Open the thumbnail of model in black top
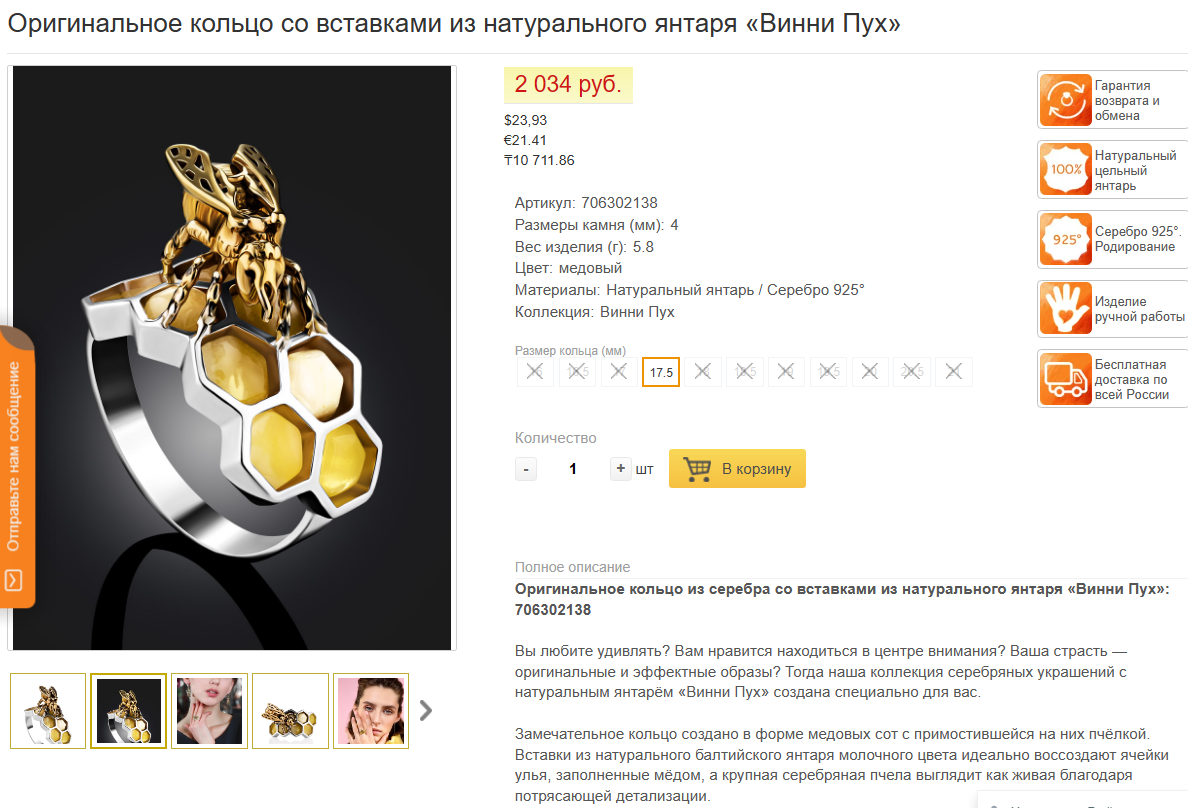 point(209,711)
